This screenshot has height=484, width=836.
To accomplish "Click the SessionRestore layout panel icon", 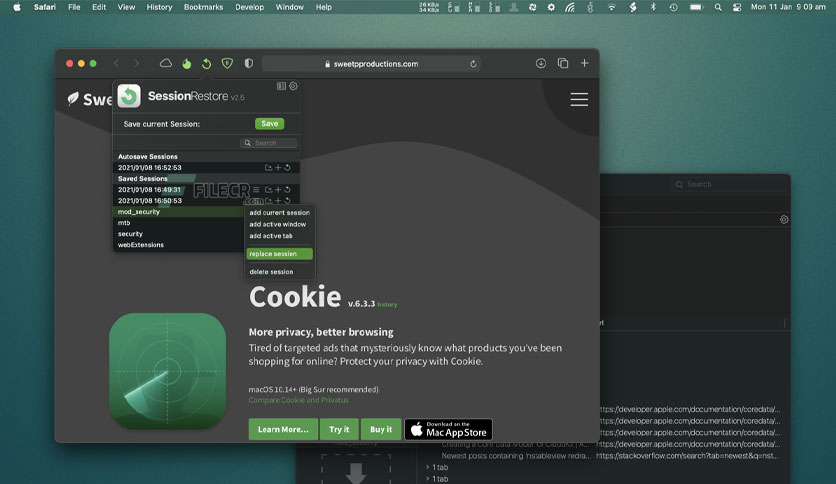I will 282,86.
